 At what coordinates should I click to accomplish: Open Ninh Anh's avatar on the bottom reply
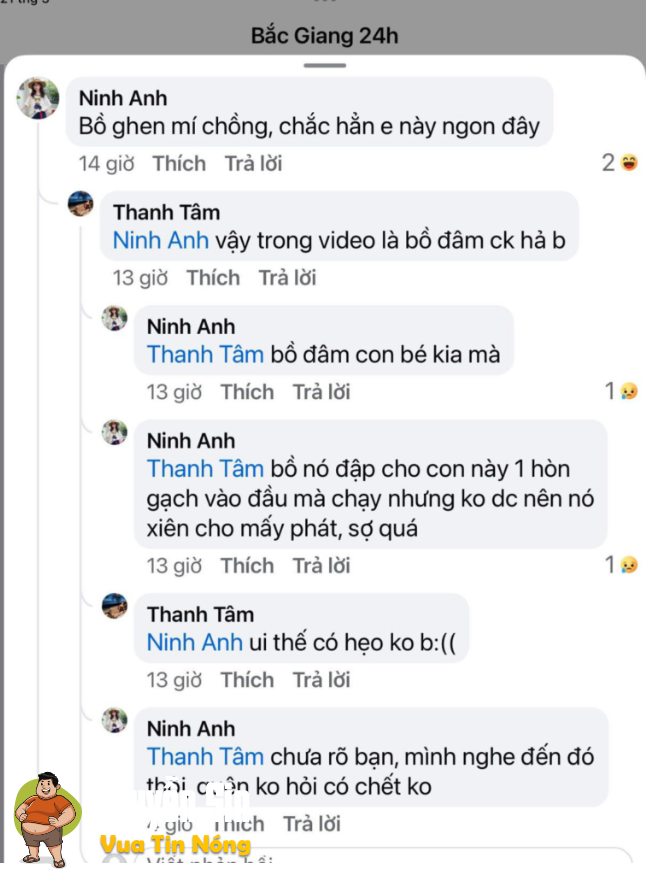click(x=112, y=720)
